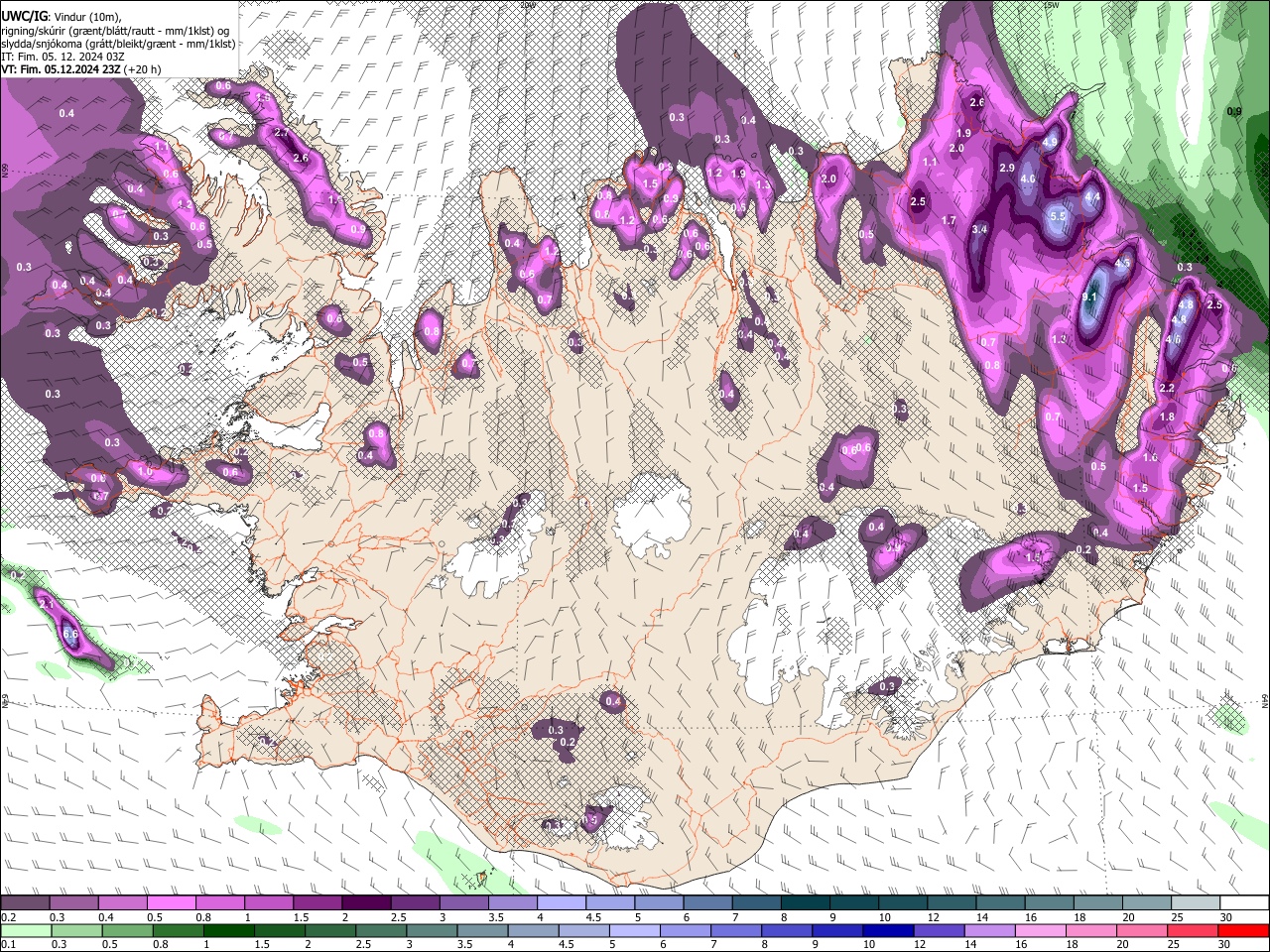
Task: Pick bottom-row purple swatch between 14 and 16
Action: 990,930
